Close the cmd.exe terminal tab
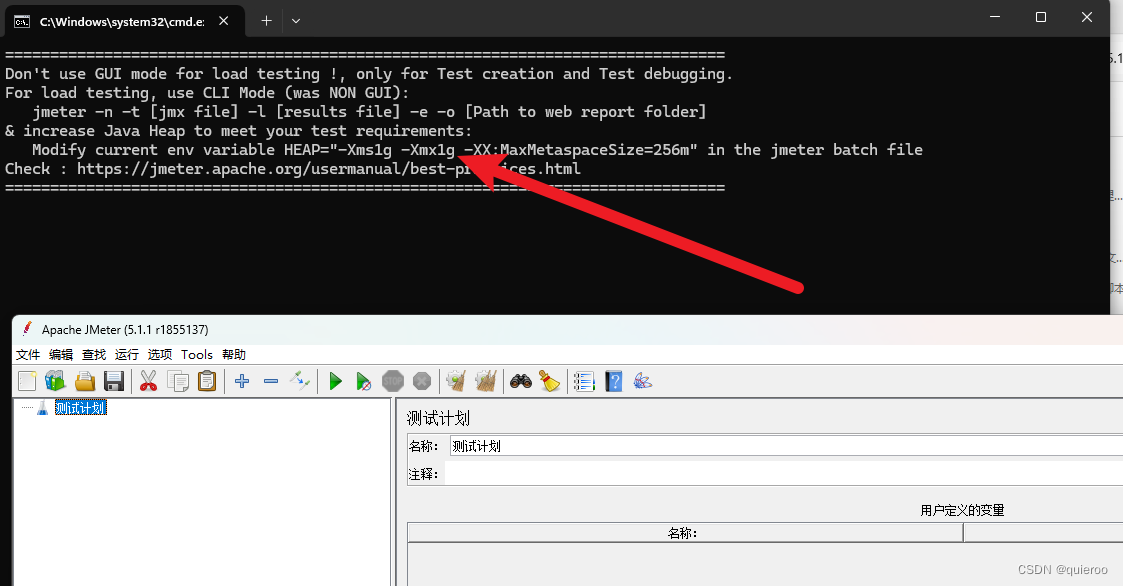The image size is (1123, 586). coord(223,21)
